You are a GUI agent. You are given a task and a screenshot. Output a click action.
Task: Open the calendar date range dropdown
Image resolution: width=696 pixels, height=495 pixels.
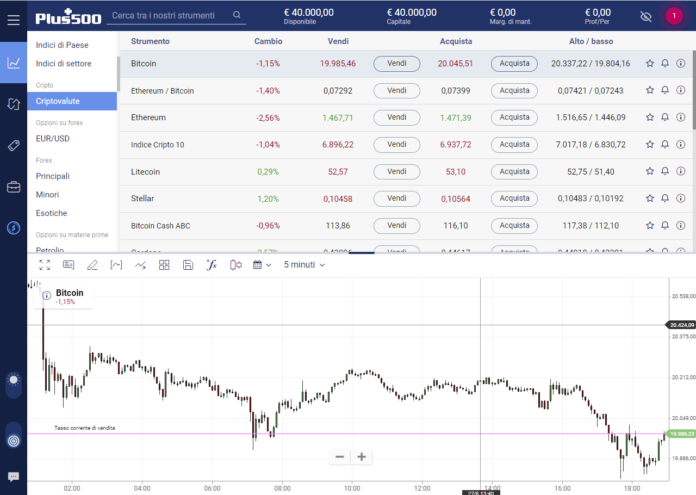tap(262, 265)
